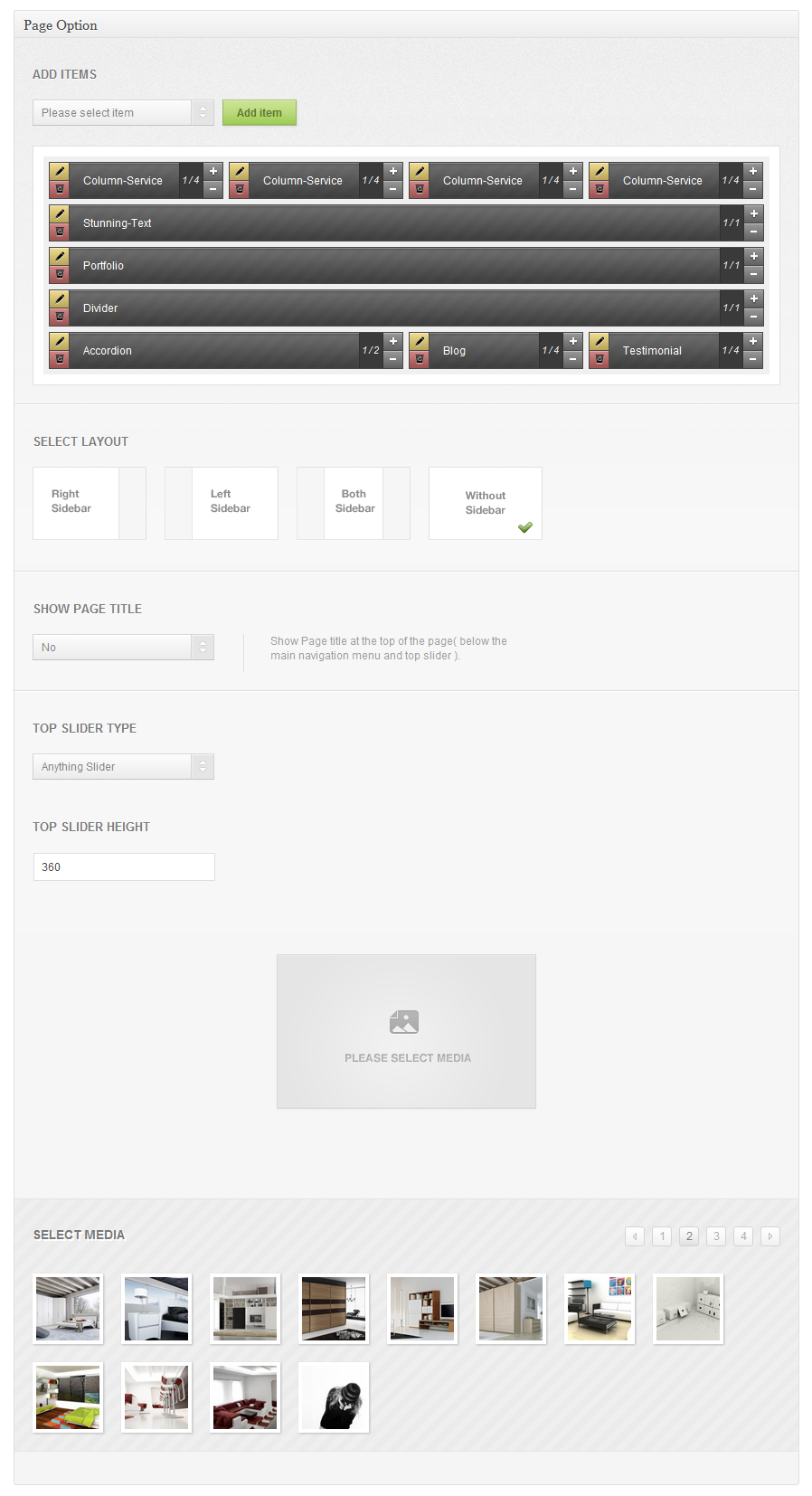Reduce Accordion width using minus icon

point(393,360)
